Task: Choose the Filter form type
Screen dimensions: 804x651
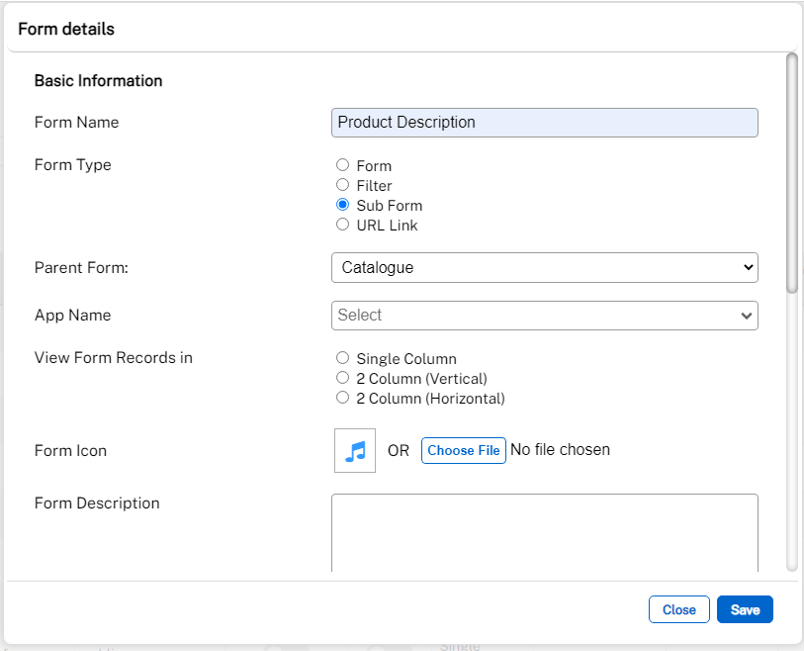Action: (x=342, y=185)
